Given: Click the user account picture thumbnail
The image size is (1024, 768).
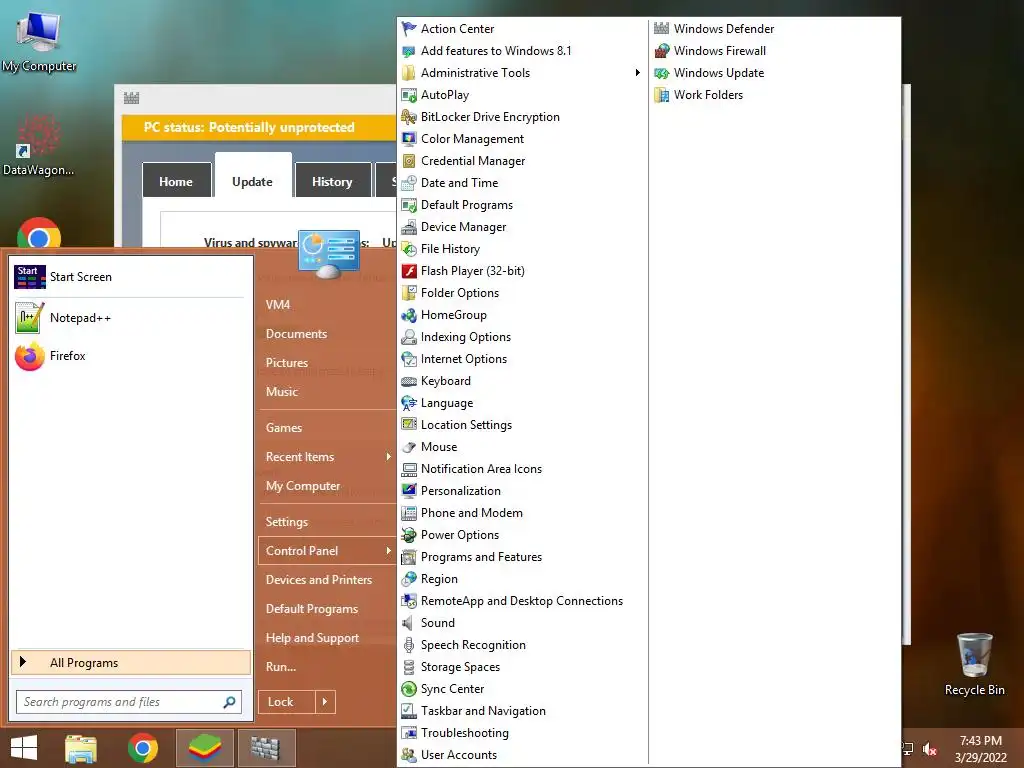Looking at the screenshot, I should (329, 254).
